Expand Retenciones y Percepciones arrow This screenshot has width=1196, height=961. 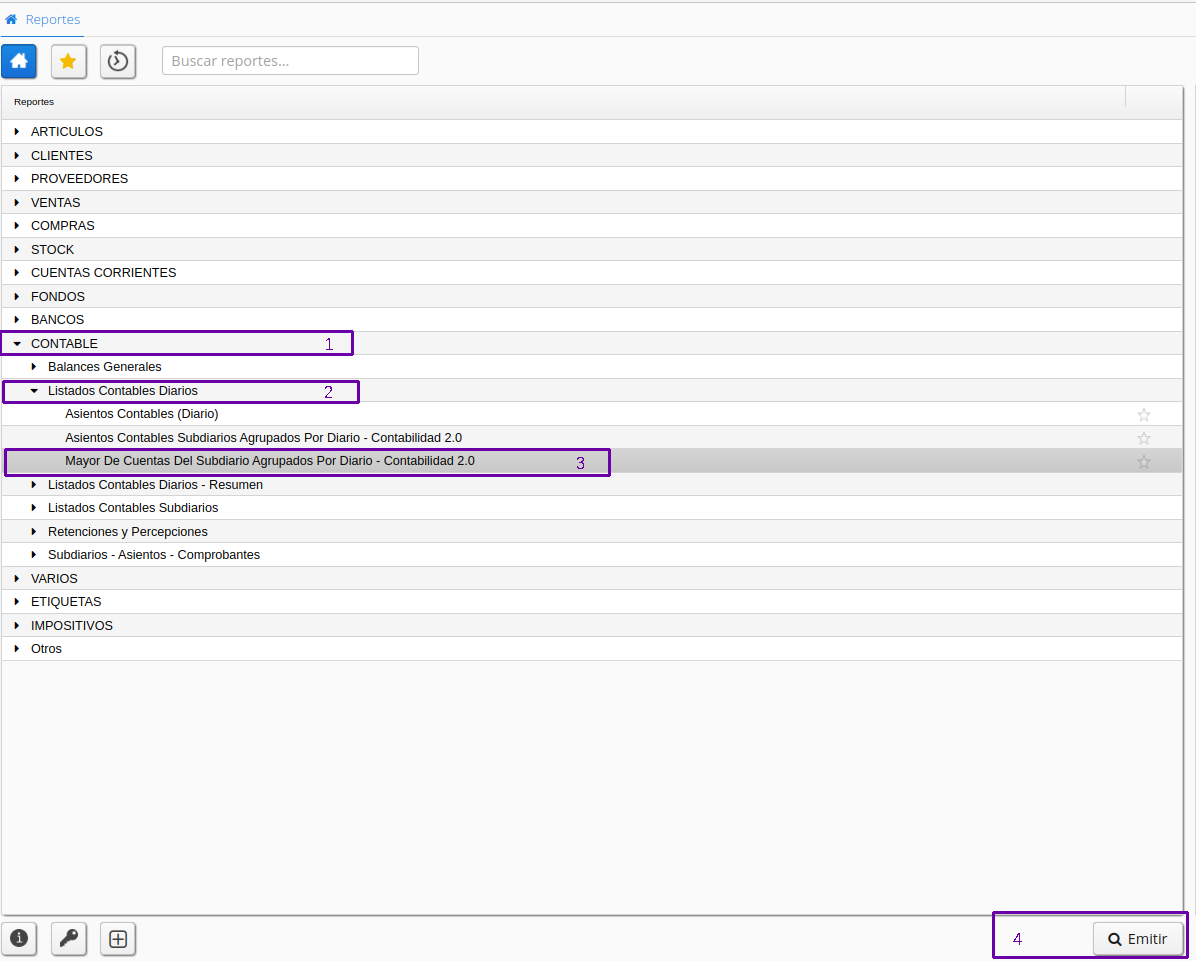34,532
